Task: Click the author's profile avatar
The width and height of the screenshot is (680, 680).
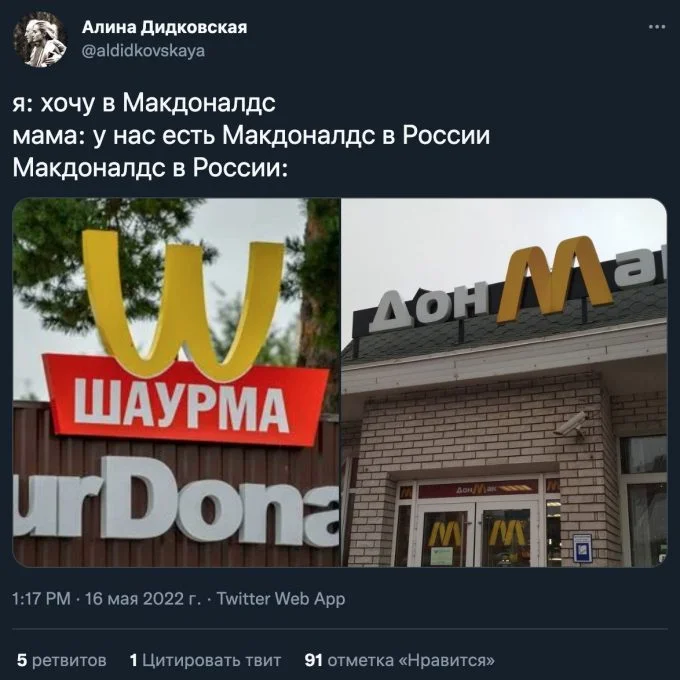Action: pyautogui.click(x=39, y=39)
